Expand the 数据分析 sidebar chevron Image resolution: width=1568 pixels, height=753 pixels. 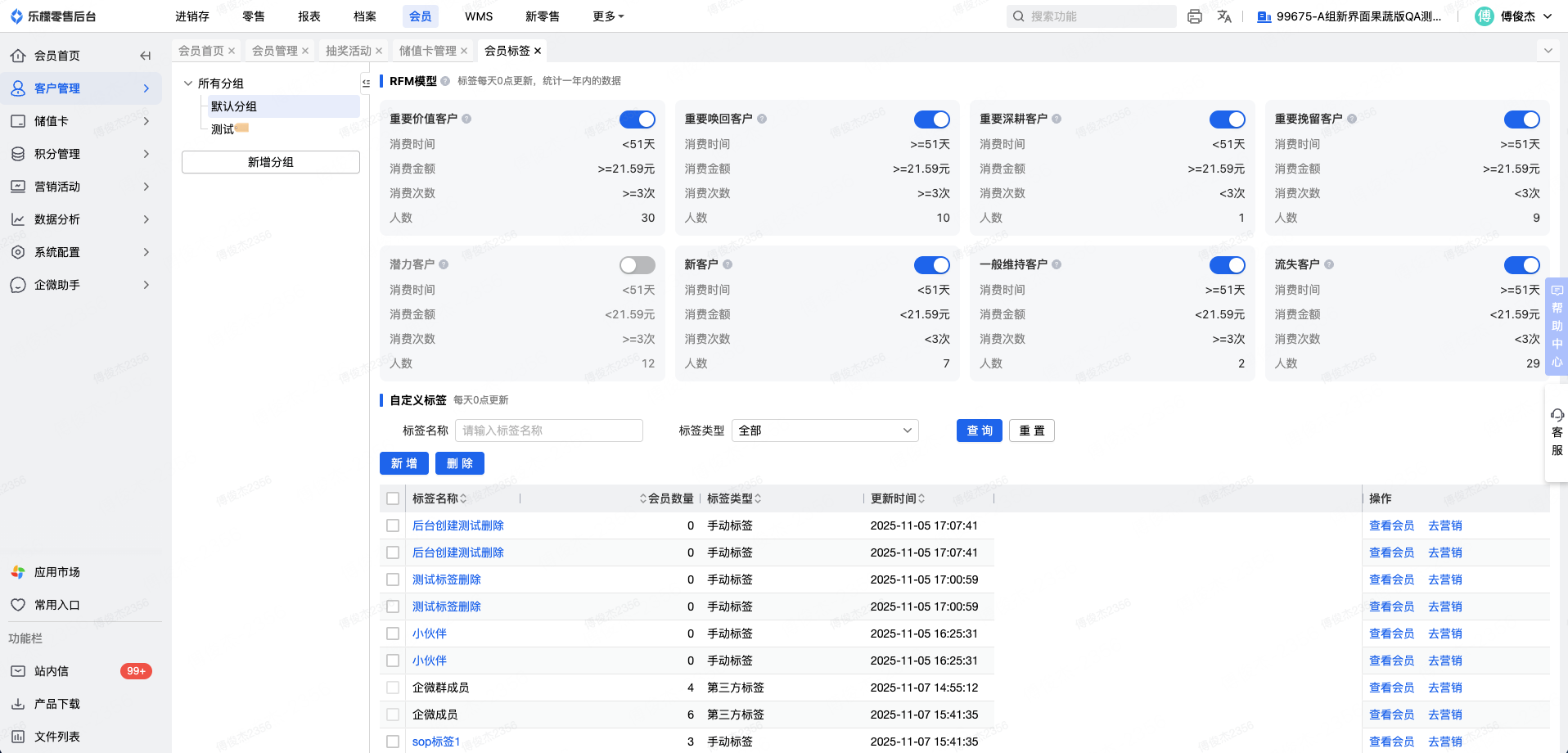(146, 219)
